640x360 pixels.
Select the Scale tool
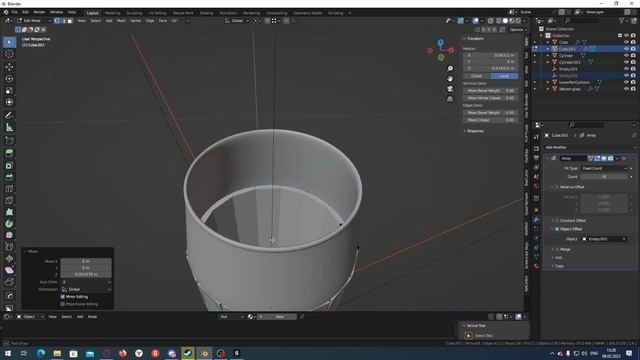9,90
